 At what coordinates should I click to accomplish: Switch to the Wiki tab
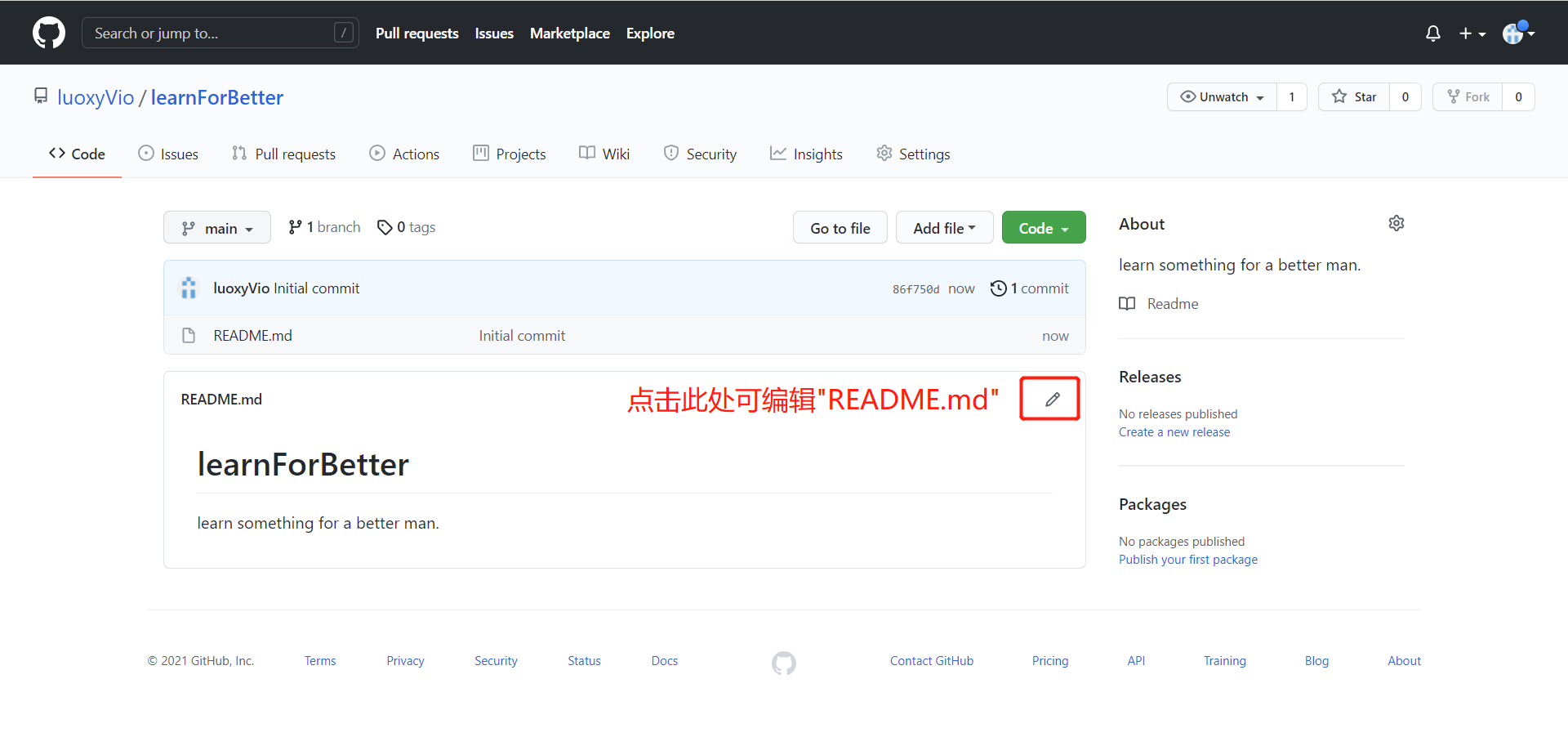[x=604, y=154]
